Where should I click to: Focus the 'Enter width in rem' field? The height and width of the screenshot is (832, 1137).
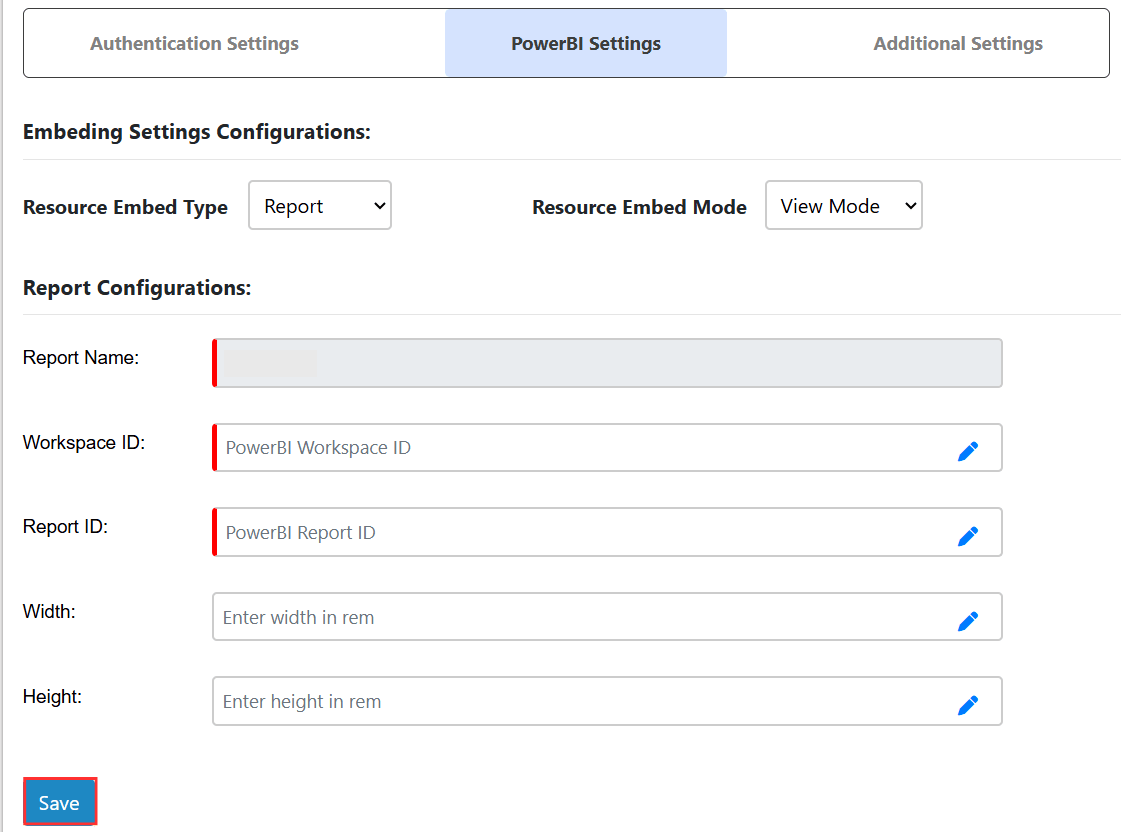608,617
